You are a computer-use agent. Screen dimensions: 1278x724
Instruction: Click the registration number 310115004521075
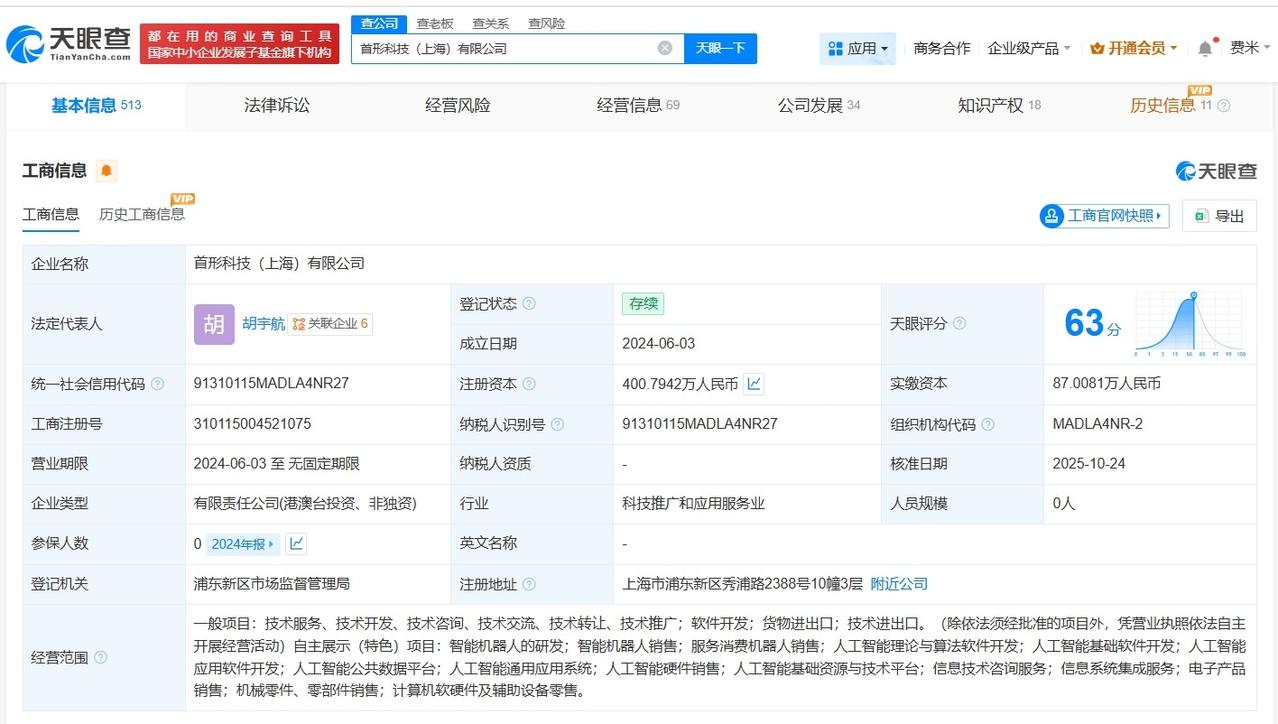[x=252, y=424]
